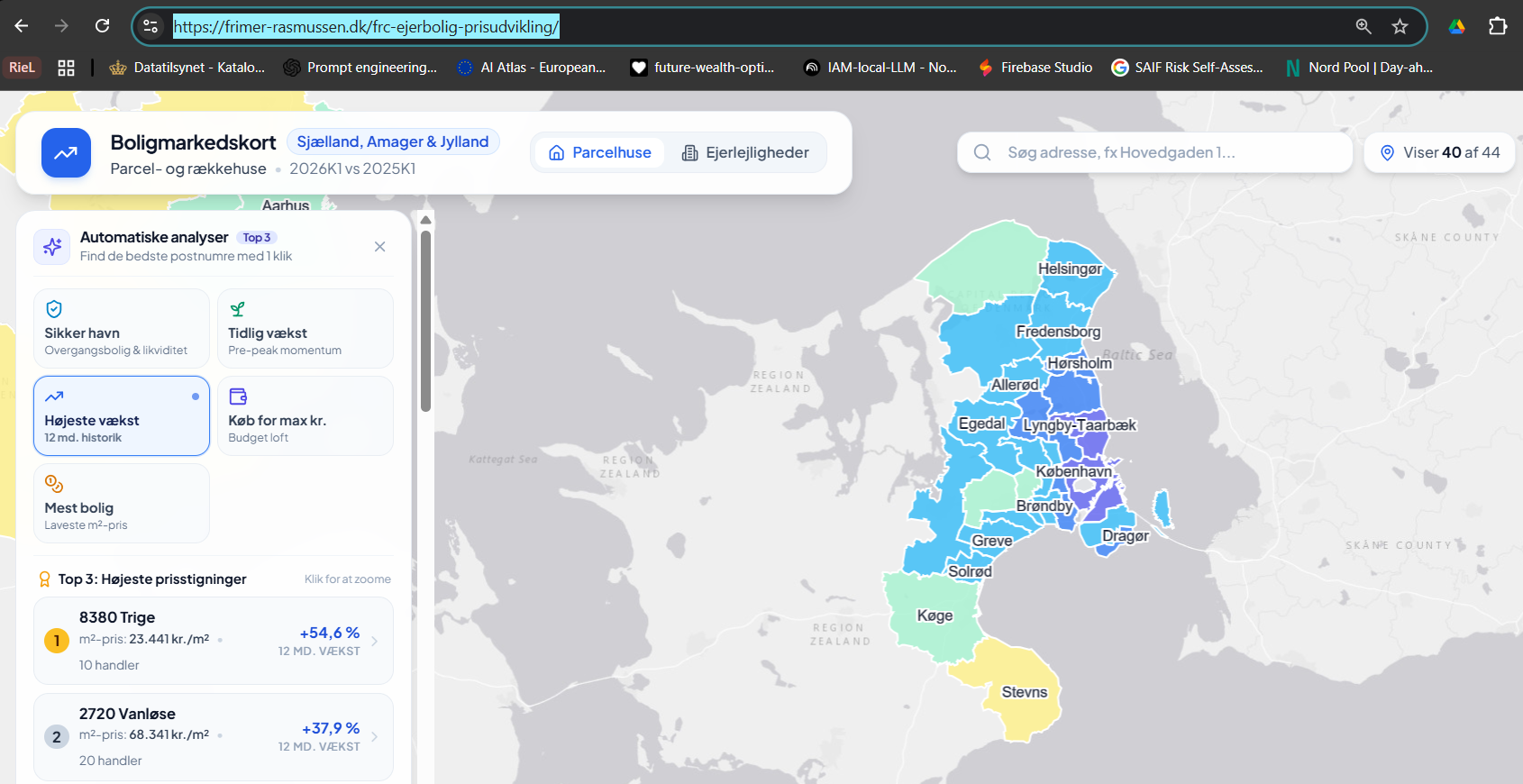Click the Dragør label on the map
Image resolution: width=1523 pixels, height=784 pixels.
pyautogui.click(x=1126, y=535)
